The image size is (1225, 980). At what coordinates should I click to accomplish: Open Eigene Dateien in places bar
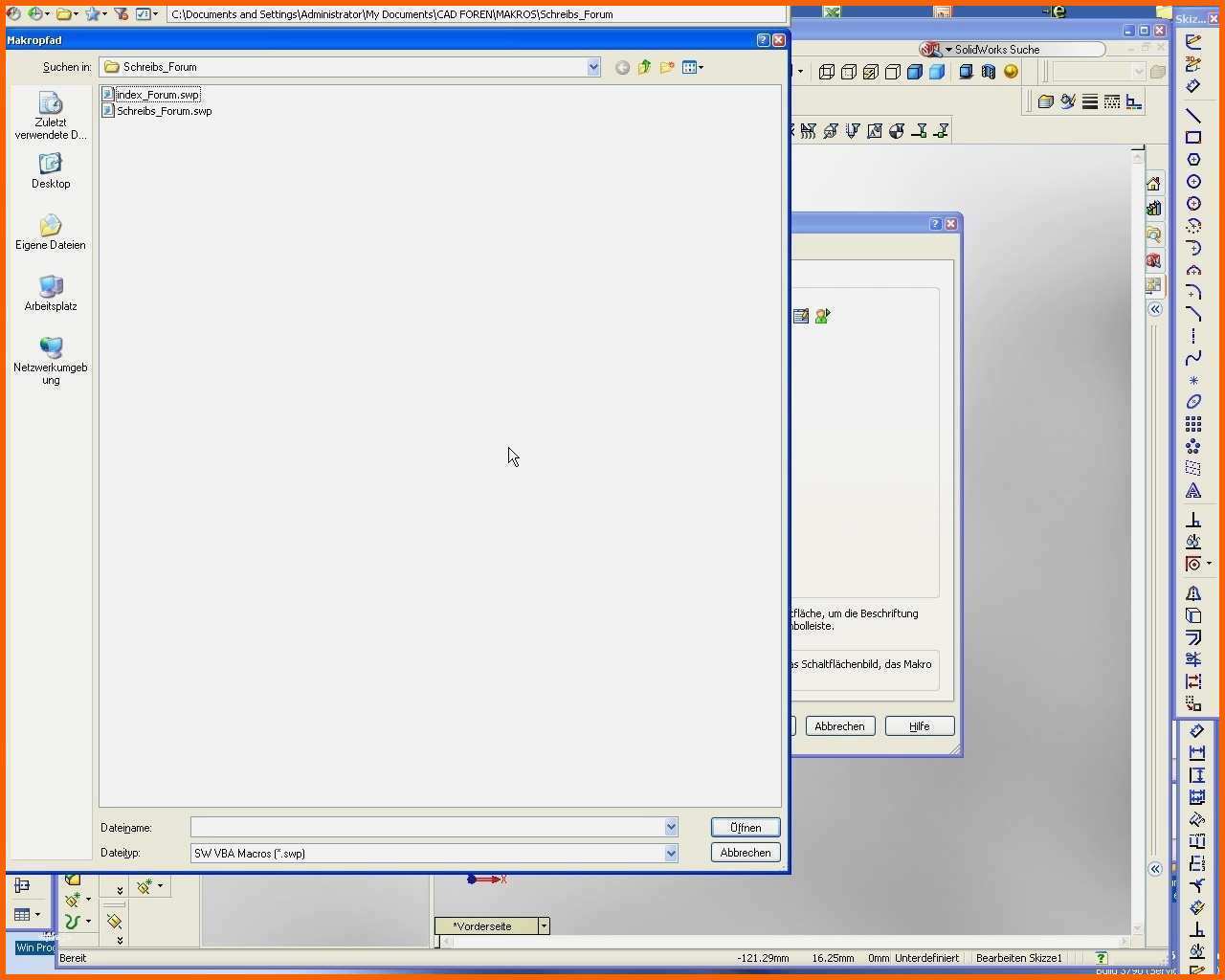pyautogui.click(x=51, y=233)
